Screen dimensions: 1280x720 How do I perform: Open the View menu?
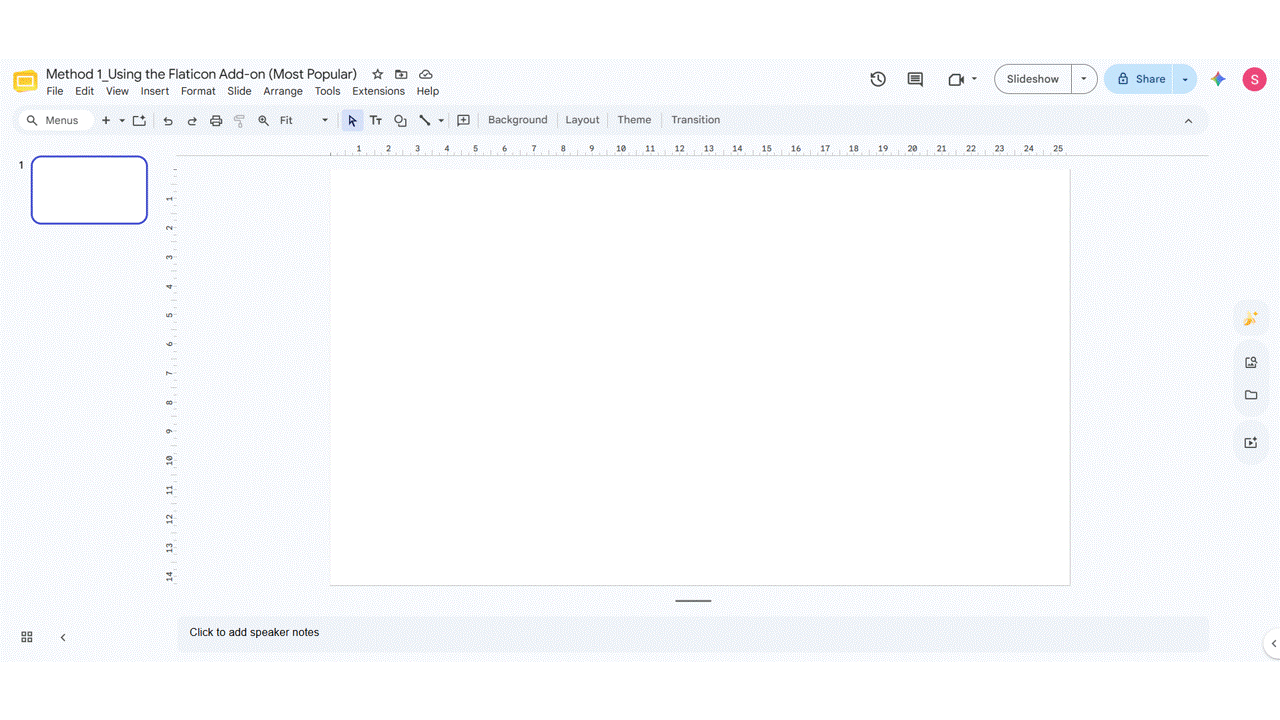click(x=117, y=91)
